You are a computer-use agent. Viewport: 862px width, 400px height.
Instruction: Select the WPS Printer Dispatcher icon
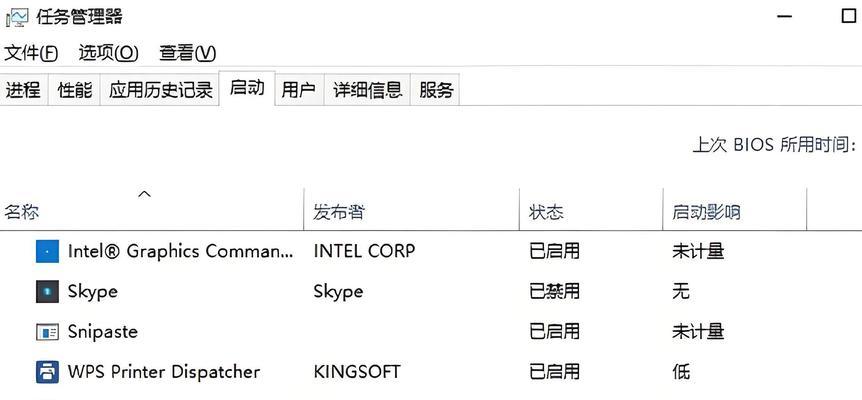pyautogui.click(x=47, y=372)
